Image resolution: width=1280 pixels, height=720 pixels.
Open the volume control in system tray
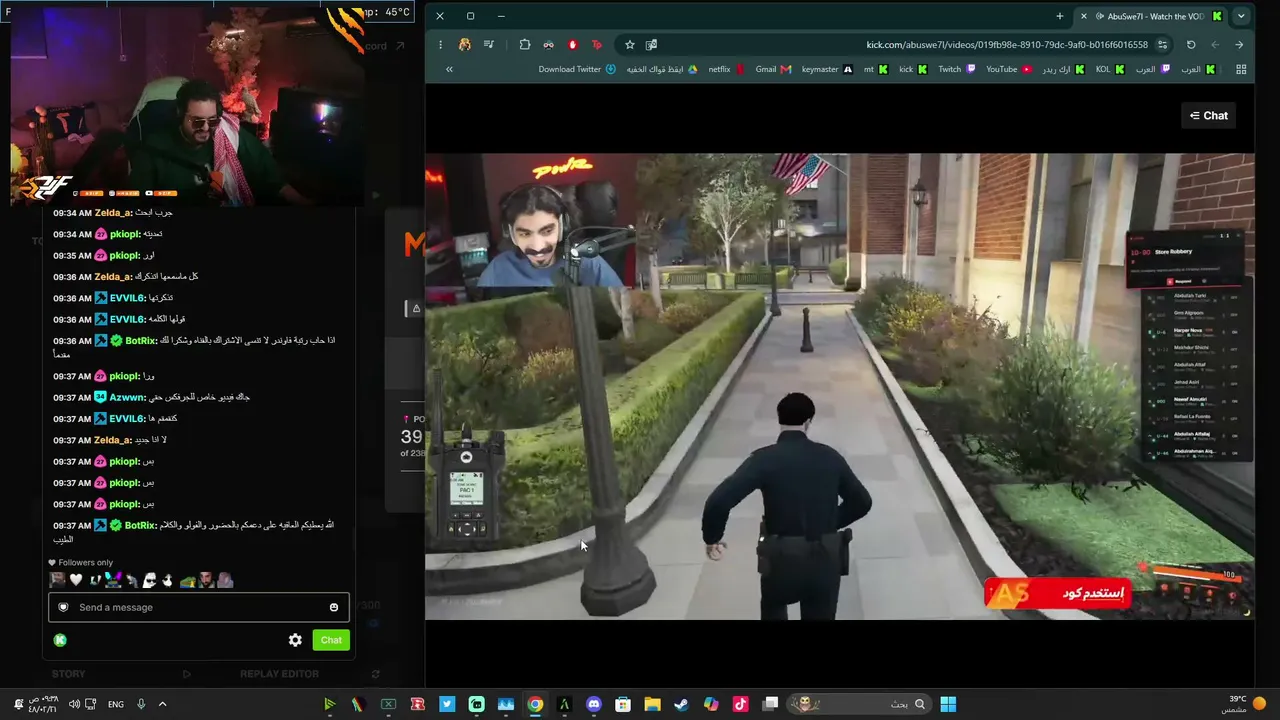click(74, 704)
